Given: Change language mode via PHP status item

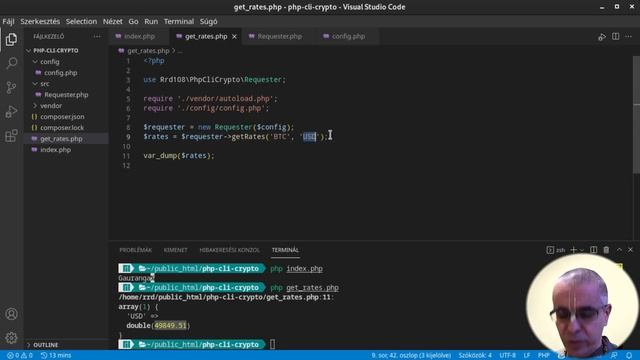Looking at the screenshot, I should (543, 356).
